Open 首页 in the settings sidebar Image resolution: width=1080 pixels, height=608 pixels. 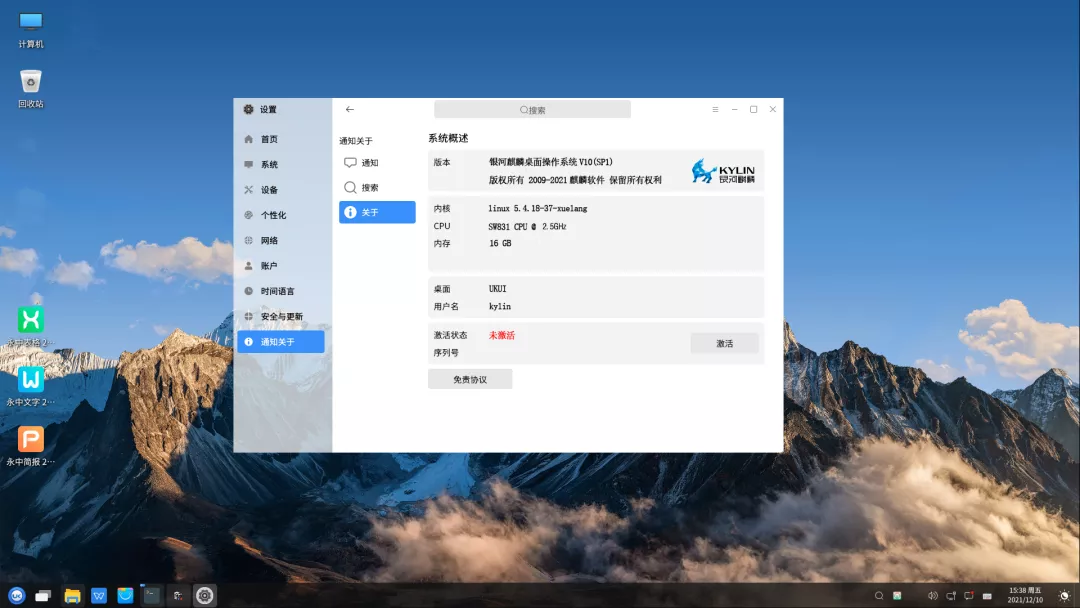click(x=280, y=139)
